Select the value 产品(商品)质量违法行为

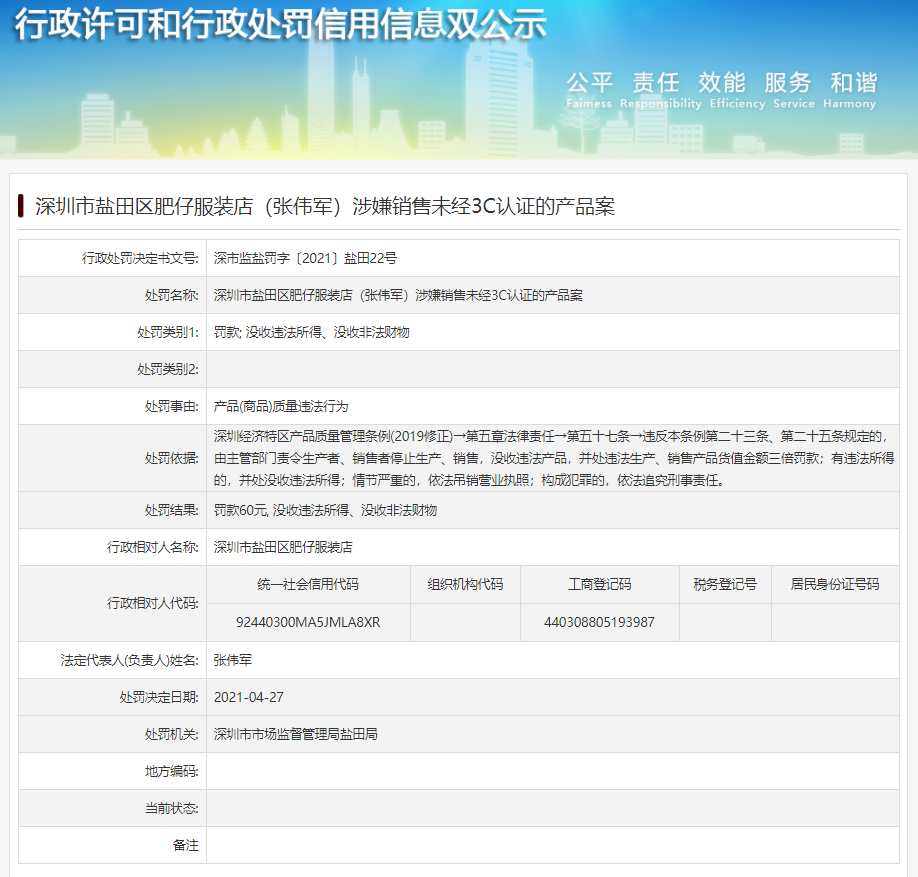(280, 406)
